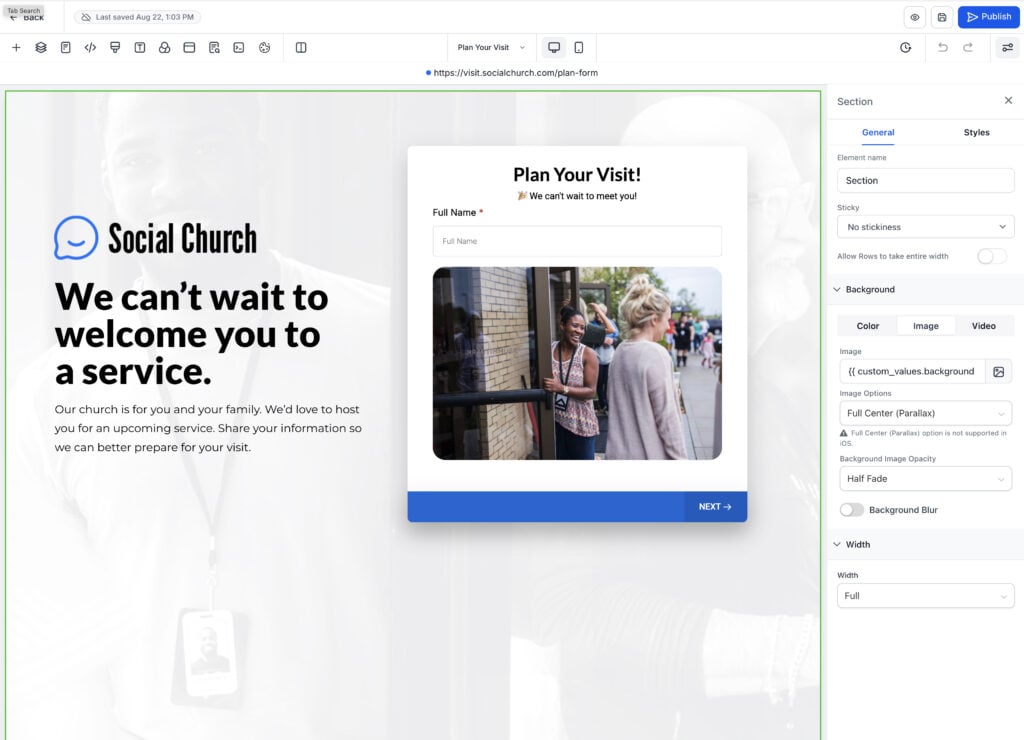
Task: Select the Color background tab
Action: tap(867, 326)
